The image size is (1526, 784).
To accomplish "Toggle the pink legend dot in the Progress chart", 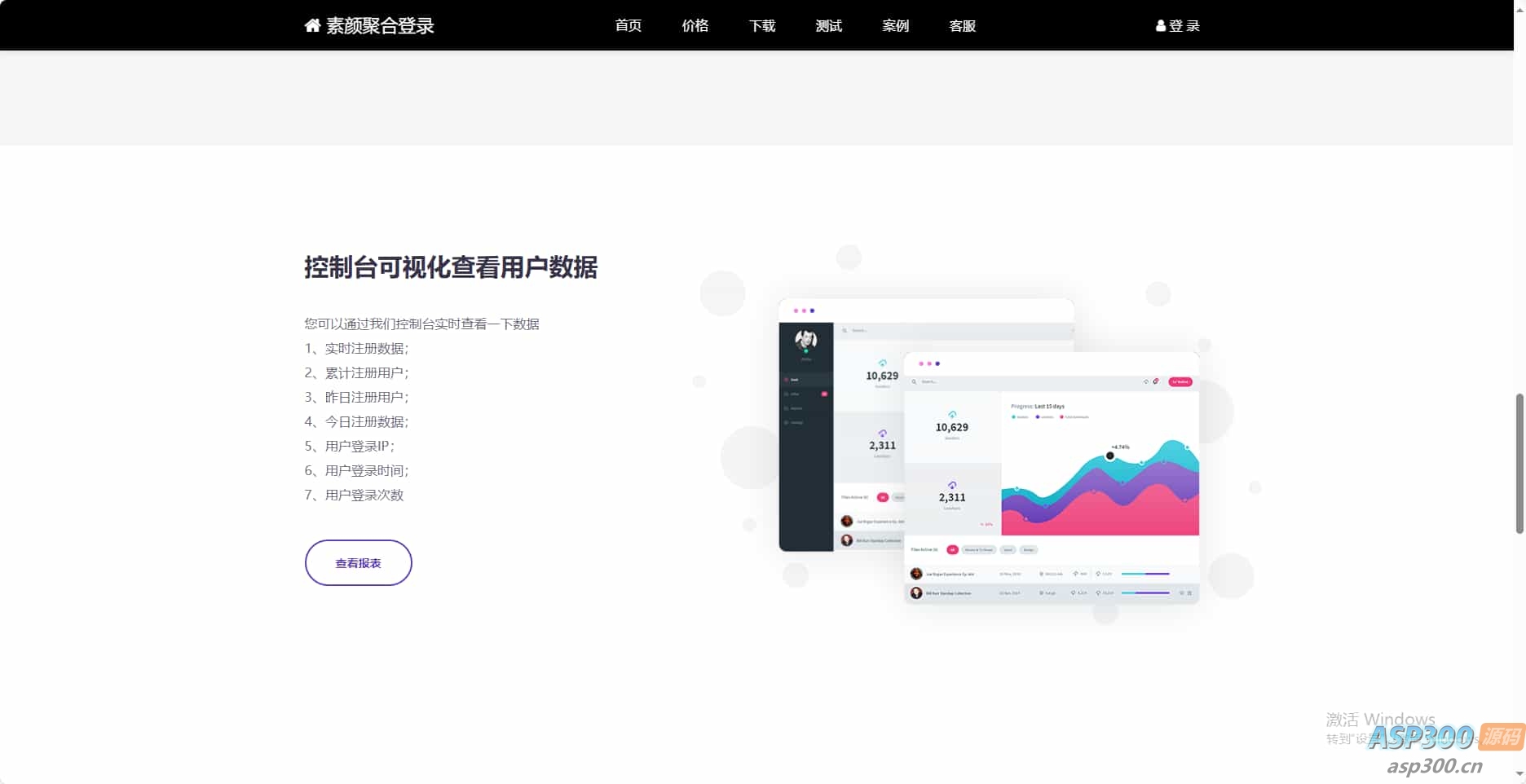I will click(x=1061, y=417).
